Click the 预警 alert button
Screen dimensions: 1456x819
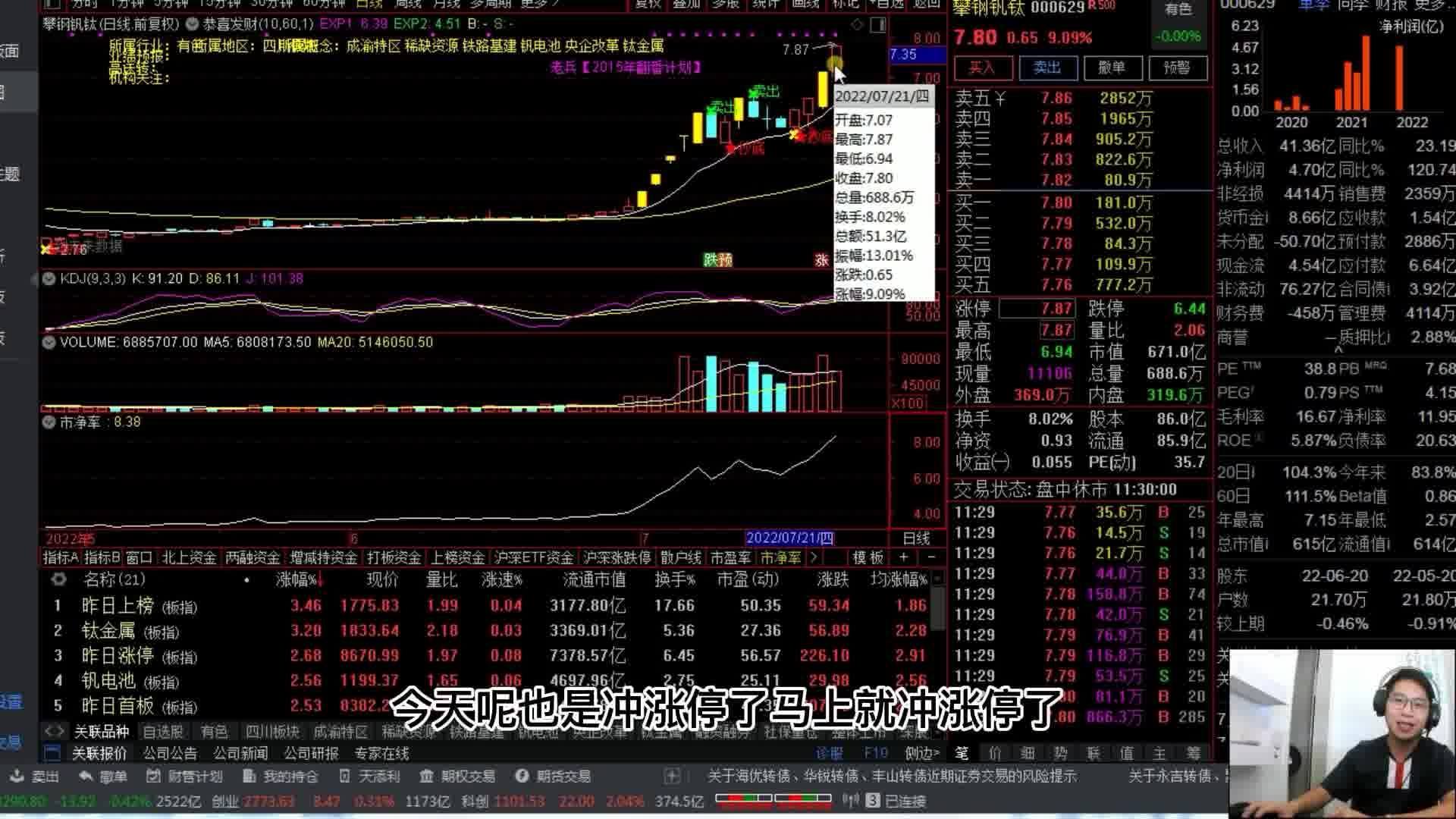1177,67
